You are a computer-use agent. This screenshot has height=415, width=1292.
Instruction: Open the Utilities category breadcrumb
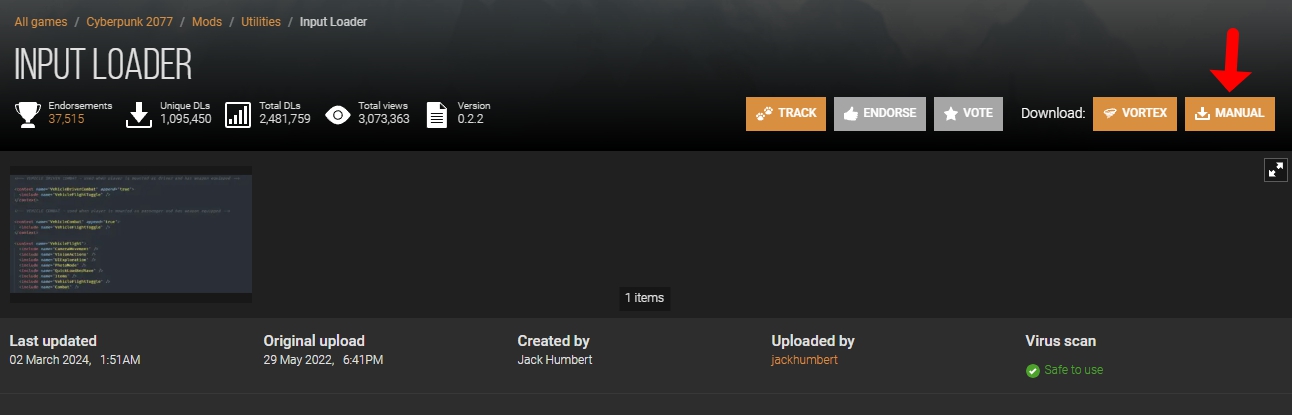click(261, 22)
